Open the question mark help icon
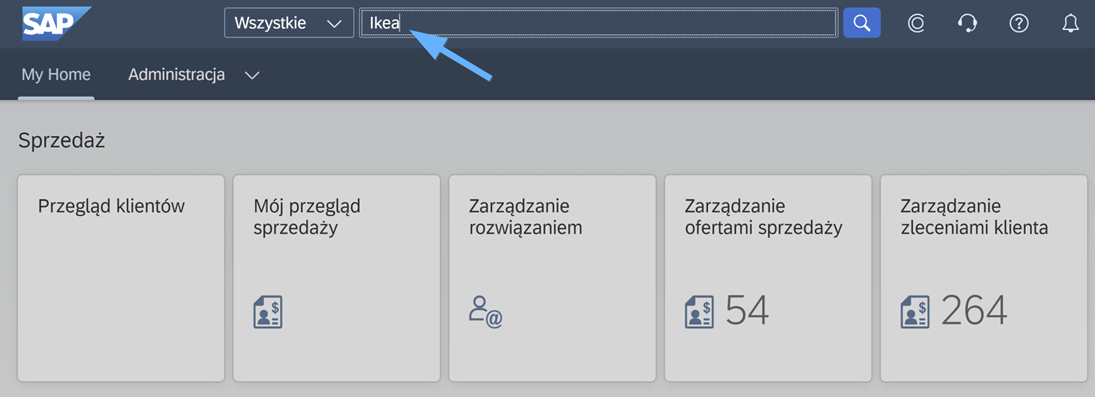 [x=1019, y=24]
